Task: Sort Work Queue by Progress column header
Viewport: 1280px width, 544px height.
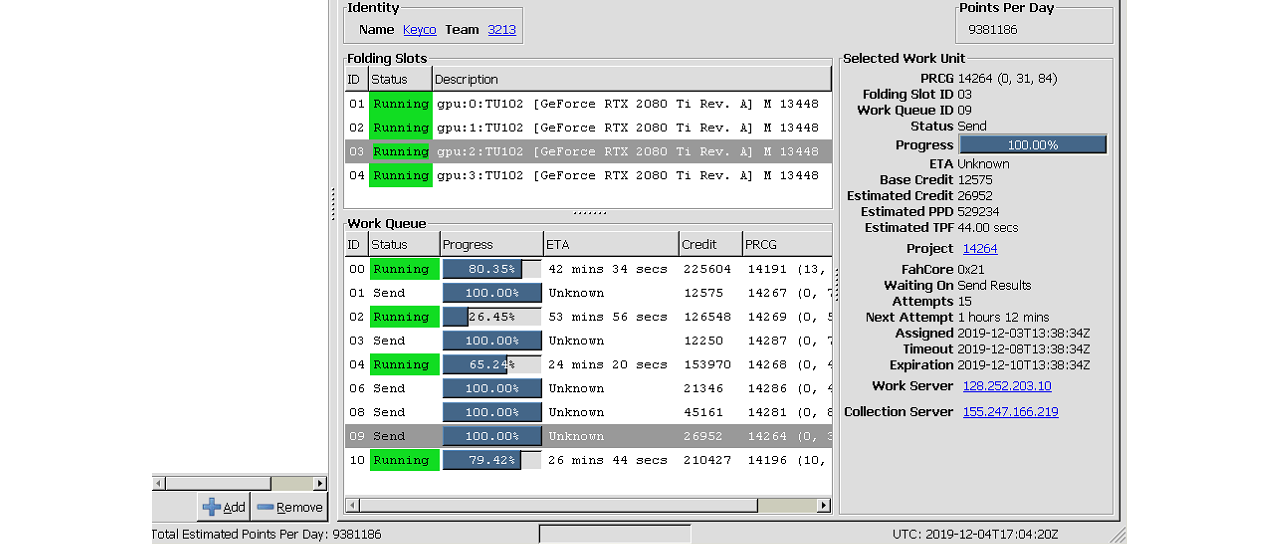Action: coord(492,244)
